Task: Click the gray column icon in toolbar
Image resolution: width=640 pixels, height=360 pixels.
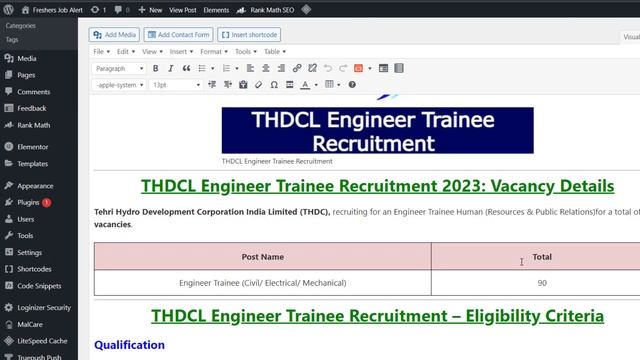Action: pyautogui.click(x=399, y=68)
